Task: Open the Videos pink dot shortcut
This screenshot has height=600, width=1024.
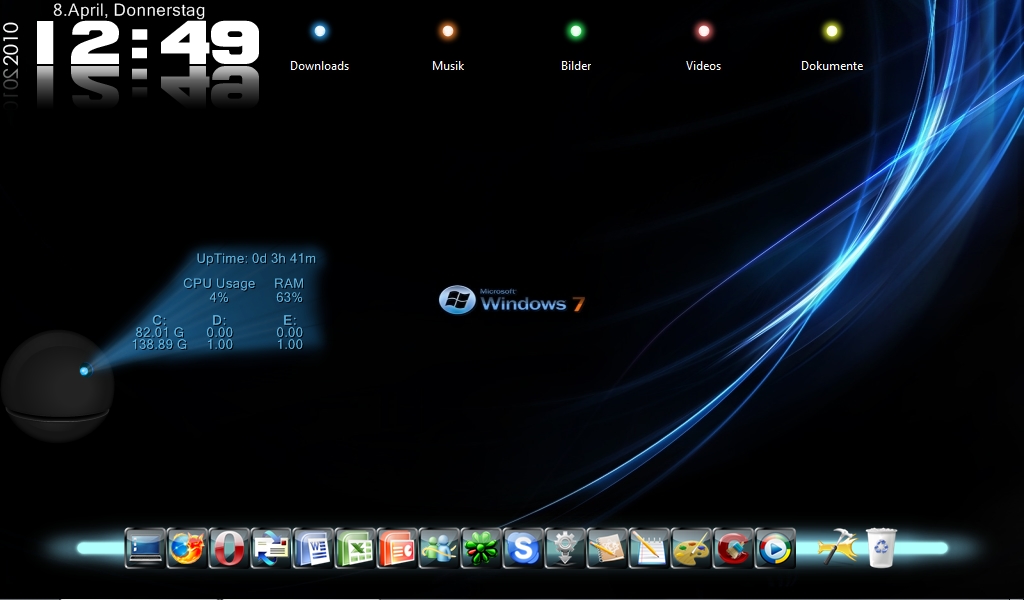Action: pos(703,31)
